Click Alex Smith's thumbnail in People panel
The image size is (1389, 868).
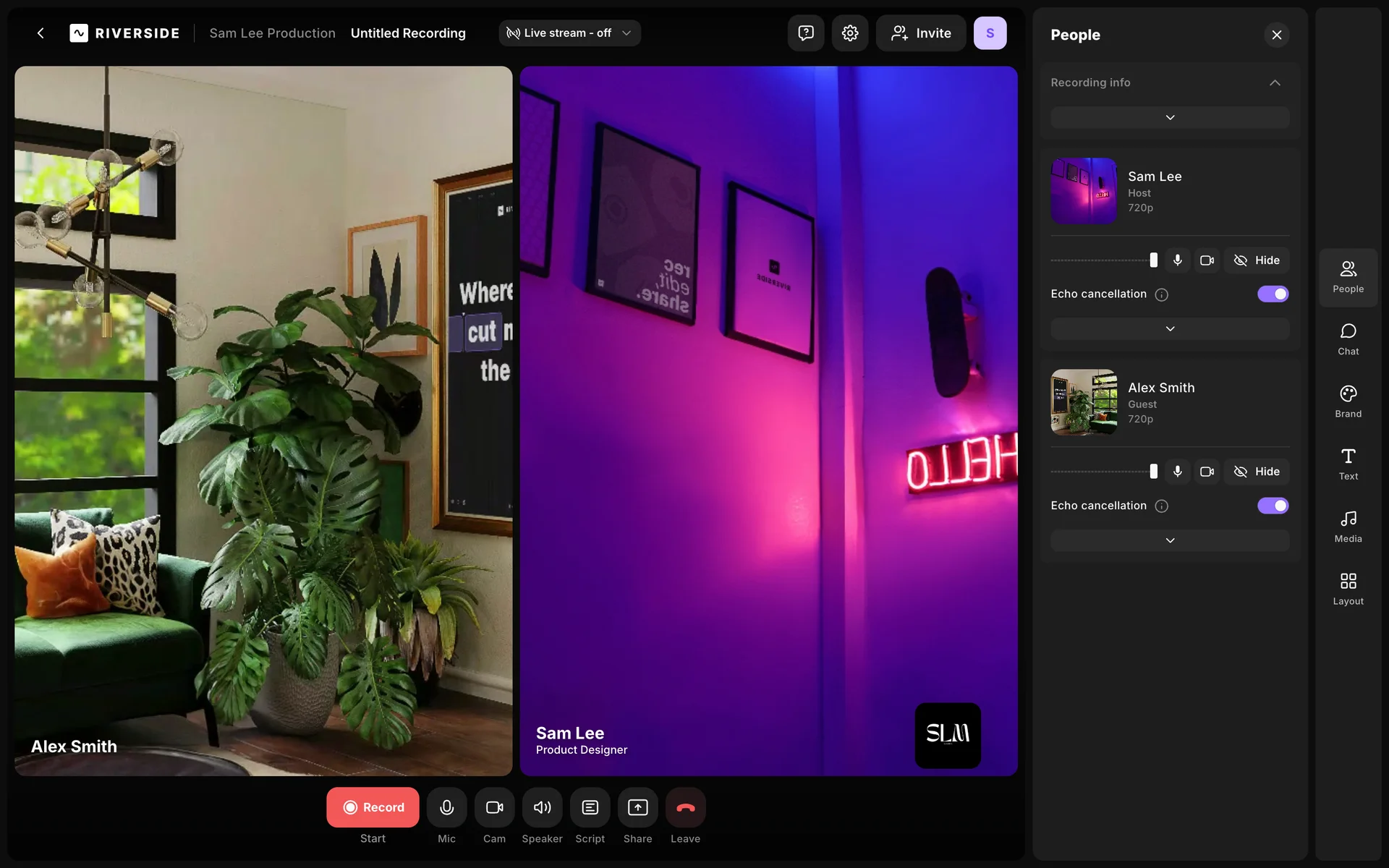click(1083, 402)
